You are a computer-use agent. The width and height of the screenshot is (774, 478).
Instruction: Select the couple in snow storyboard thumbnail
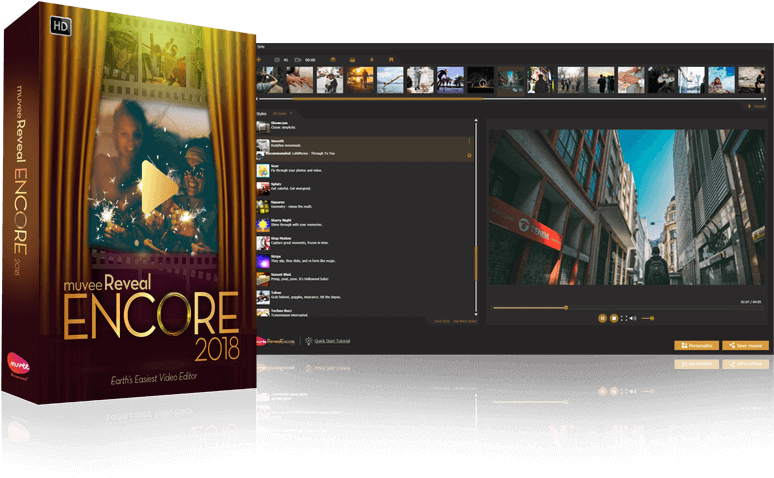330,80
